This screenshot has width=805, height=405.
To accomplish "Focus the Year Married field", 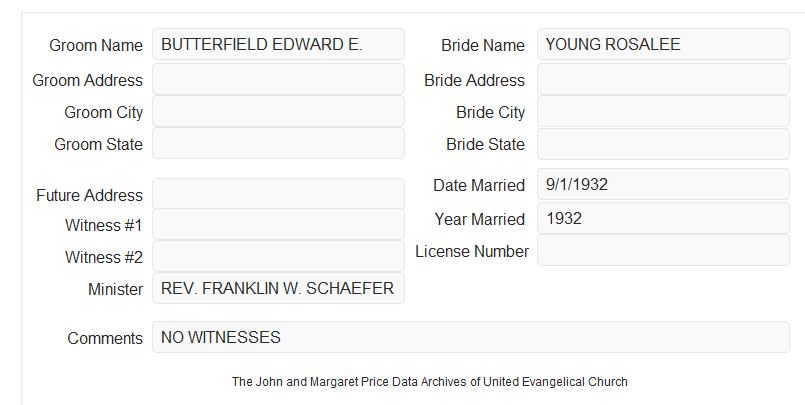I will [663, 218].
